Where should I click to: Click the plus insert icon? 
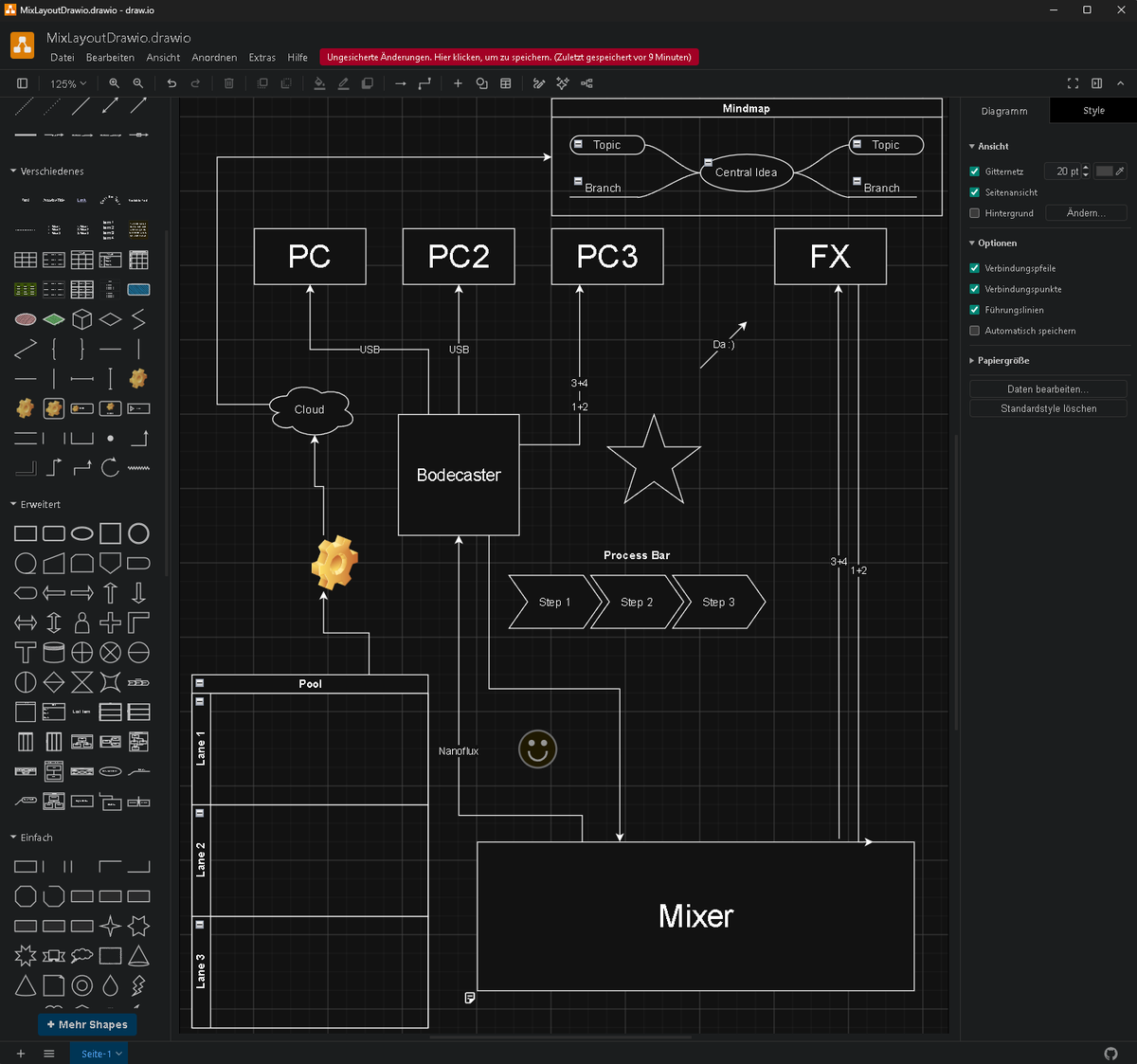coord(458,83)
